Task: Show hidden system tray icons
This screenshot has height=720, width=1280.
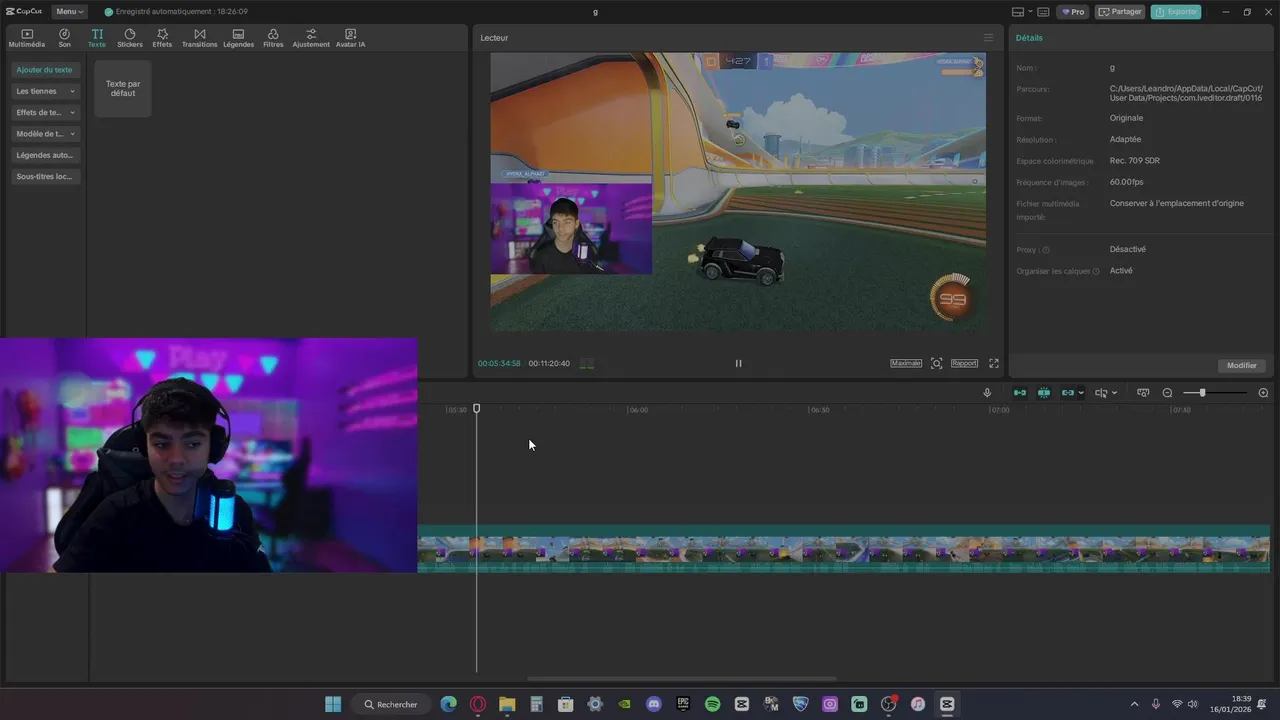Action: click(1134, 704)
